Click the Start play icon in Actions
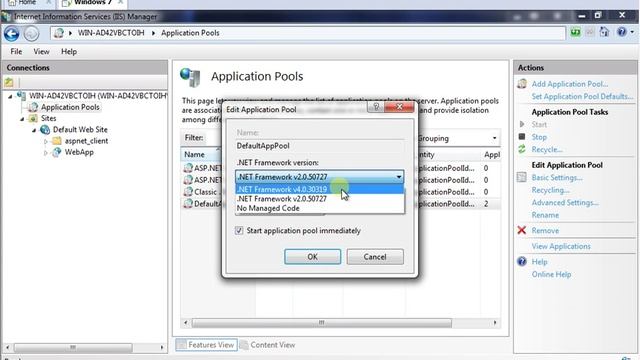This screenshot has width=640, height=360. tap(522, 124)
